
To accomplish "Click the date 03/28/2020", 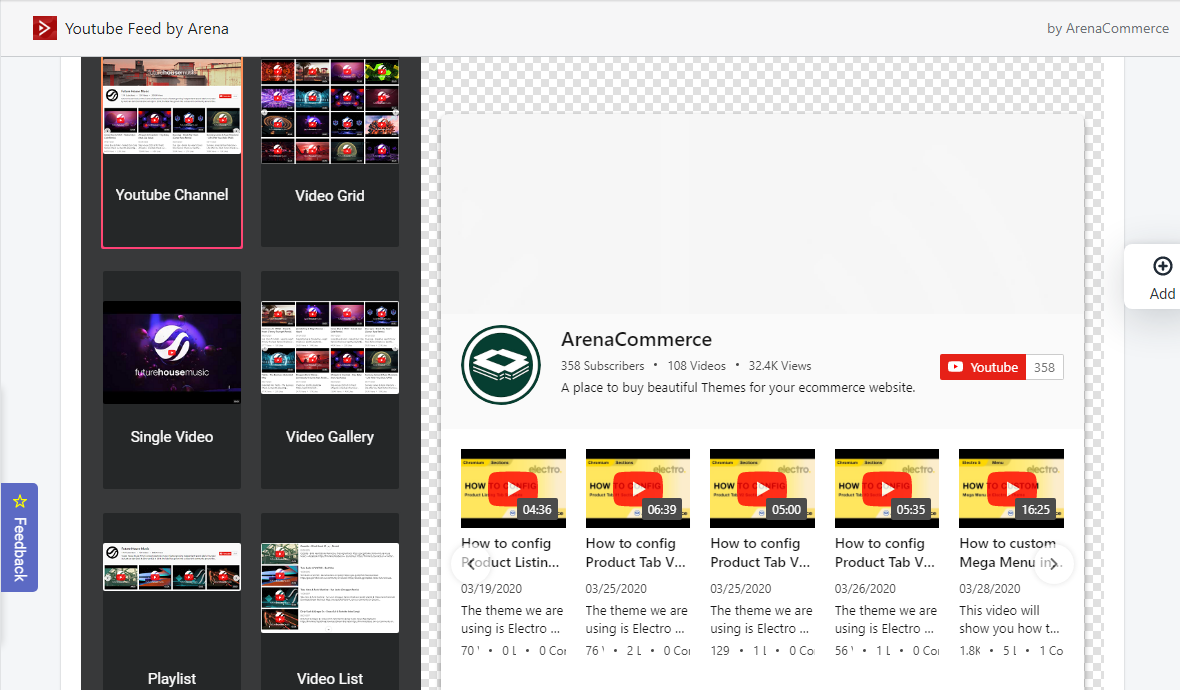I will [x=990, y=588].
